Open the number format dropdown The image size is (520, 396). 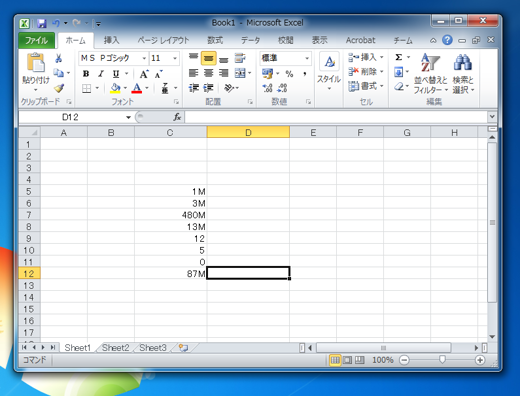coord(307,58)
